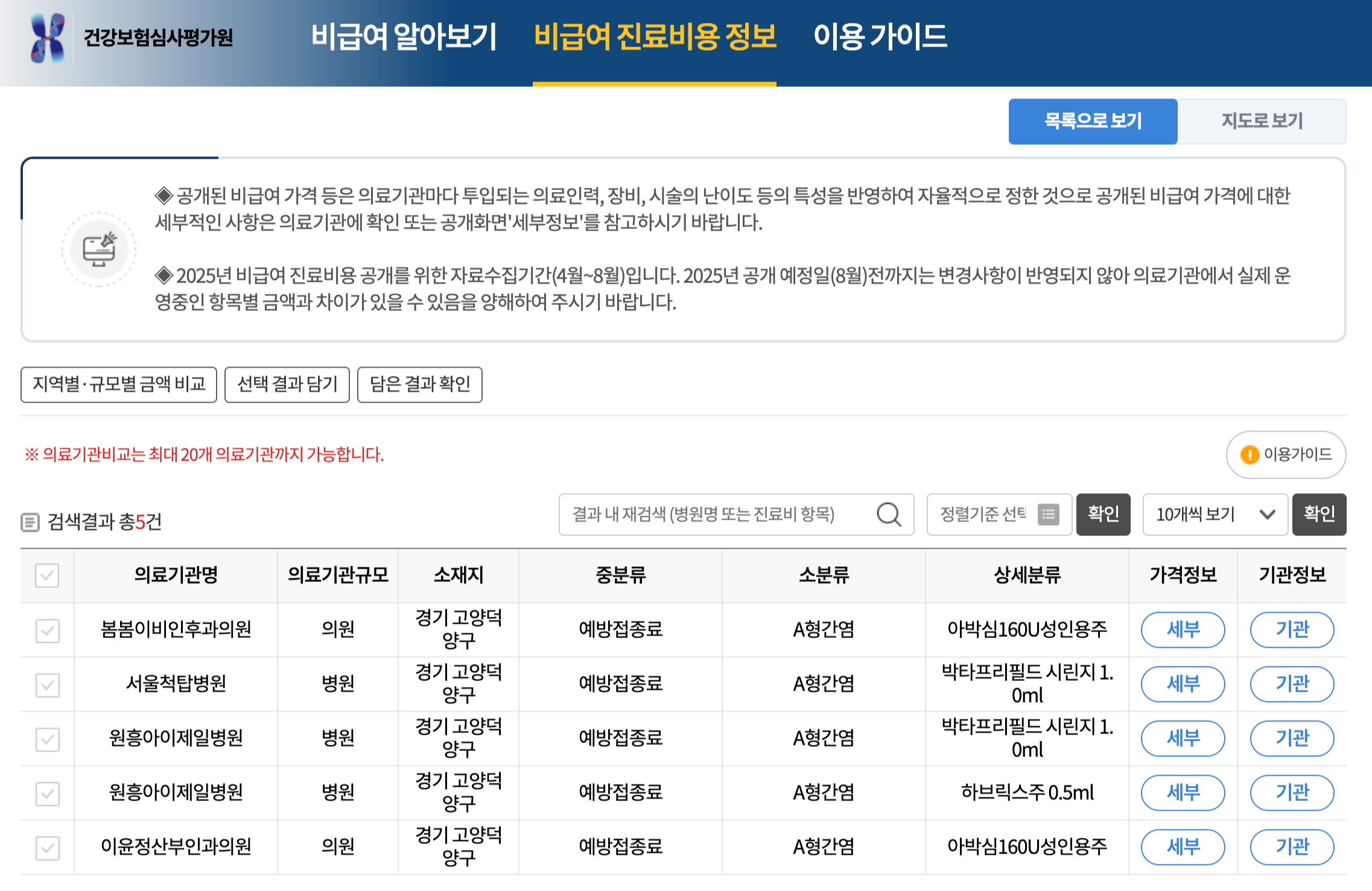Click the orange exclamation 이용가이드 icon

(1249, 455)
